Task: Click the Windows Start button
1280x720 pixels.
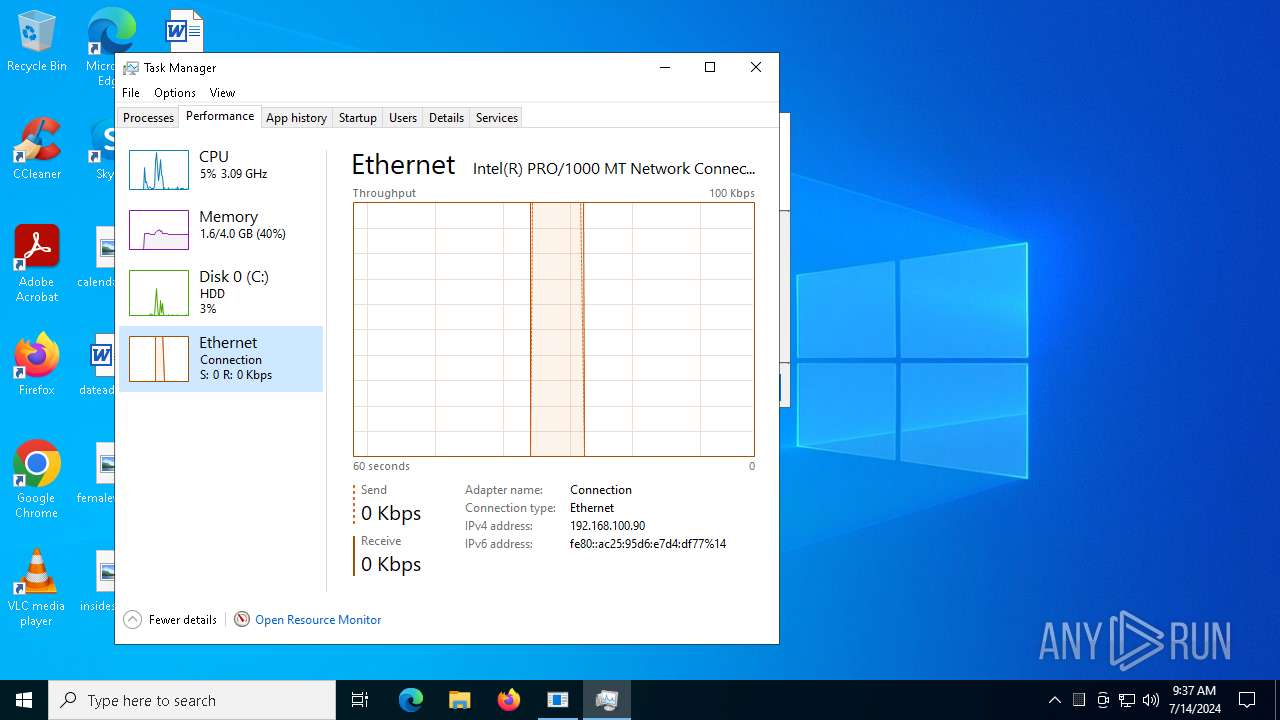Action: pyautogui.click(x=24, y=700)
